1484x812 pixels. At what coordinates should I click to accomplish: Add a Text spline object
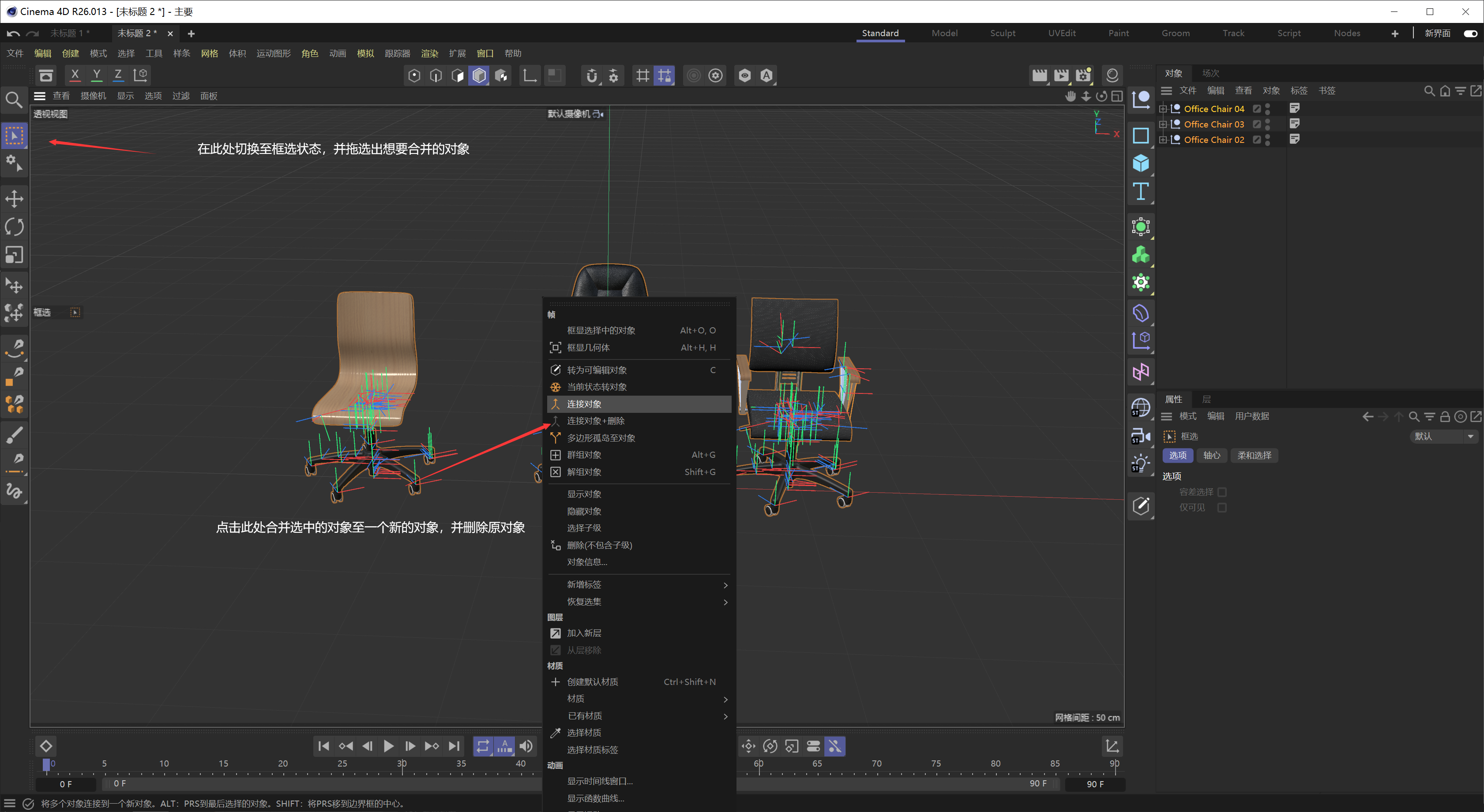(x=1140, y=191)
